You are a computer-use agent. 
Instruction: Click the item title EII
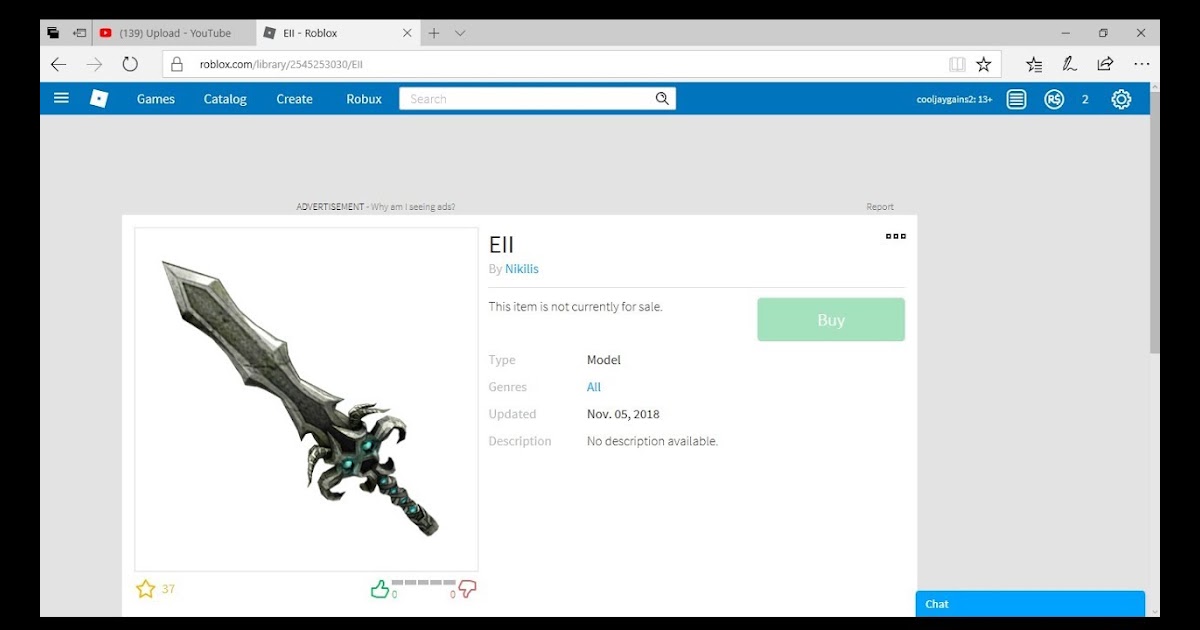point(501,244)
